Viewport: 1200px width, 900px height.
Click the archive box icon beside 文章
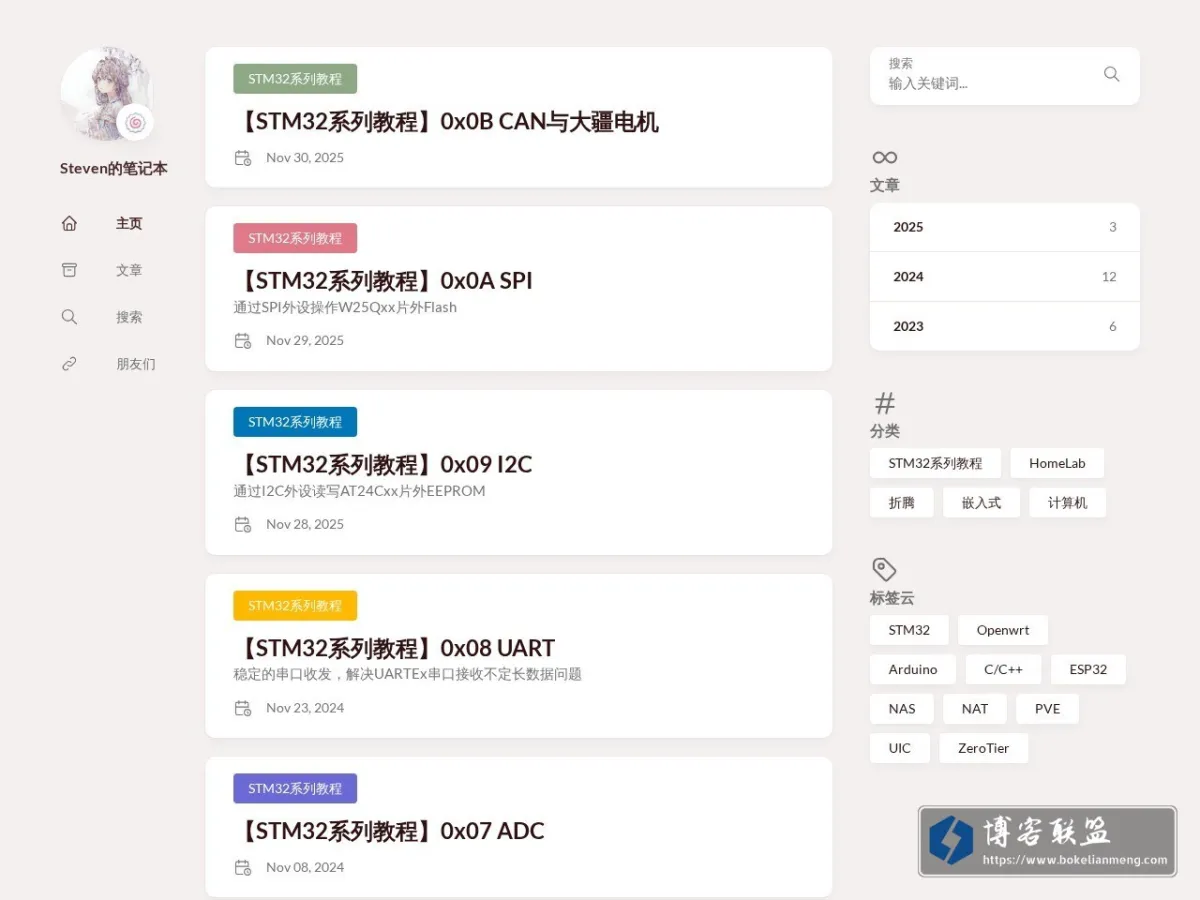(x=69, y=270)
